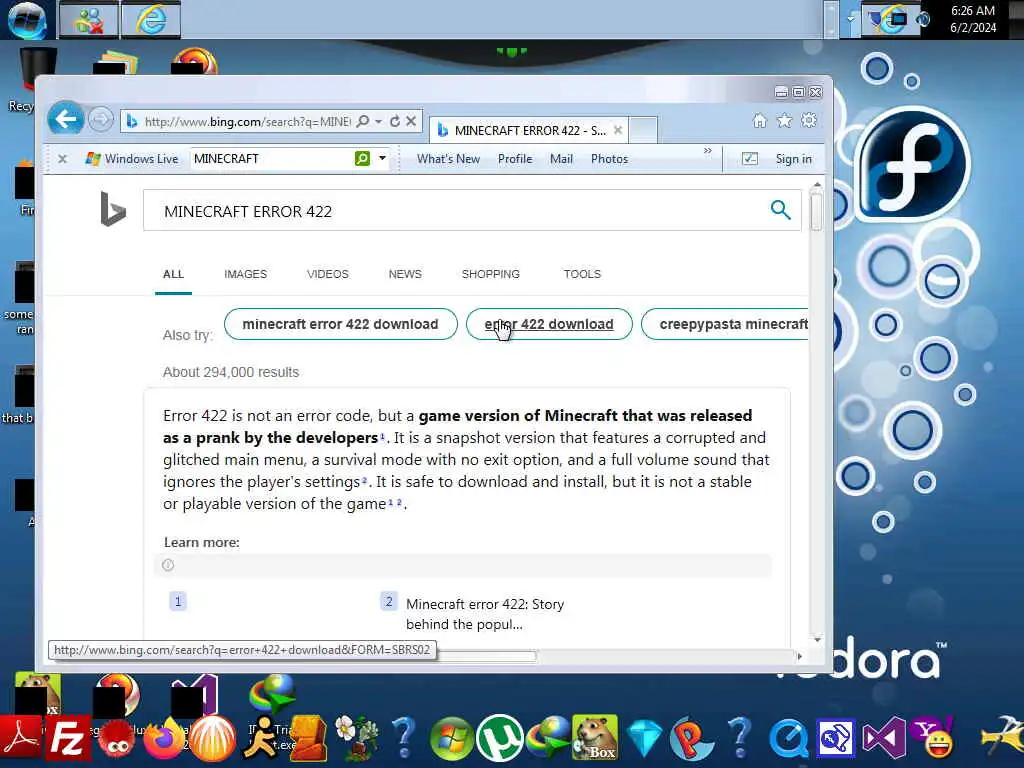Click the 'error 422 download' suggestion
This screenshot has height=768, width=1024.
[x=549, y=324]
